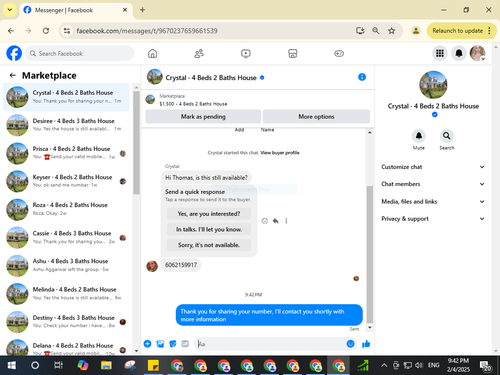Viewport: 500px width, 375px height.
Task: Open the Facebook menu grid icon
Action: (x=440, y=53)
